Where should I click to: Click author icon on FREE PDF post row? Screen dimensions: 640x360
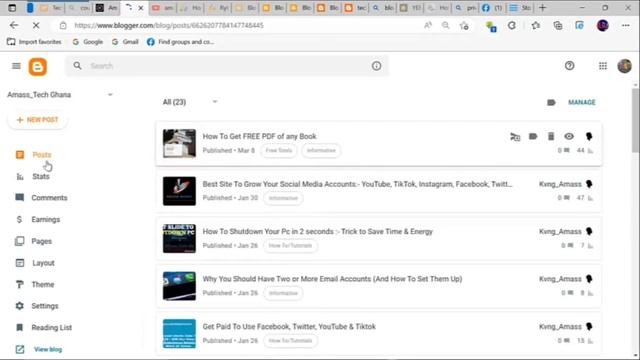(x=589, y=136)
